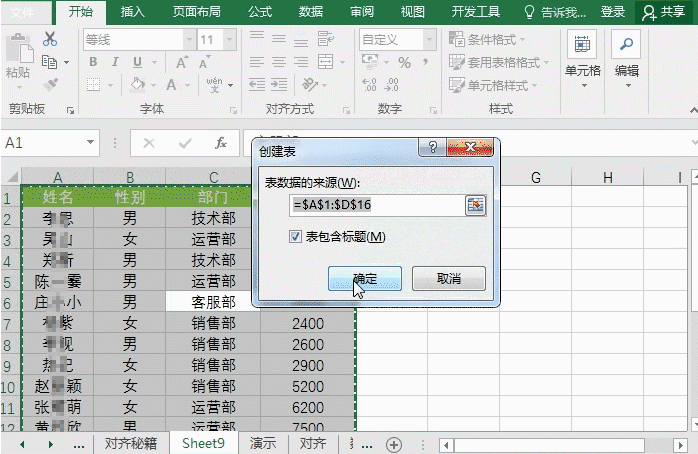The image size is (698, 454).
Task: Toggle Bold formatting
Action: coord(93,62)
